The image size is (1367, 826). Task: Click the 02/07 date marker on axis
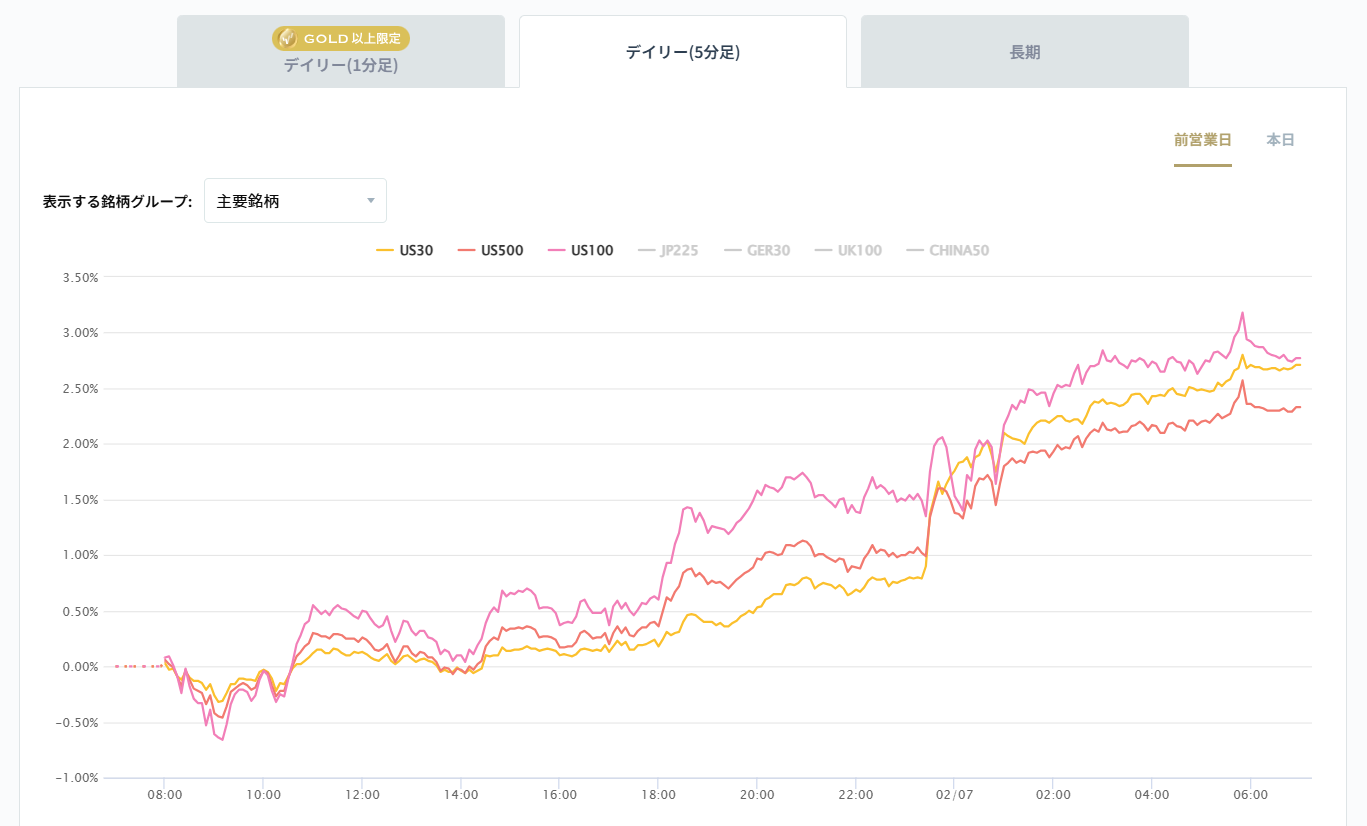954,795
